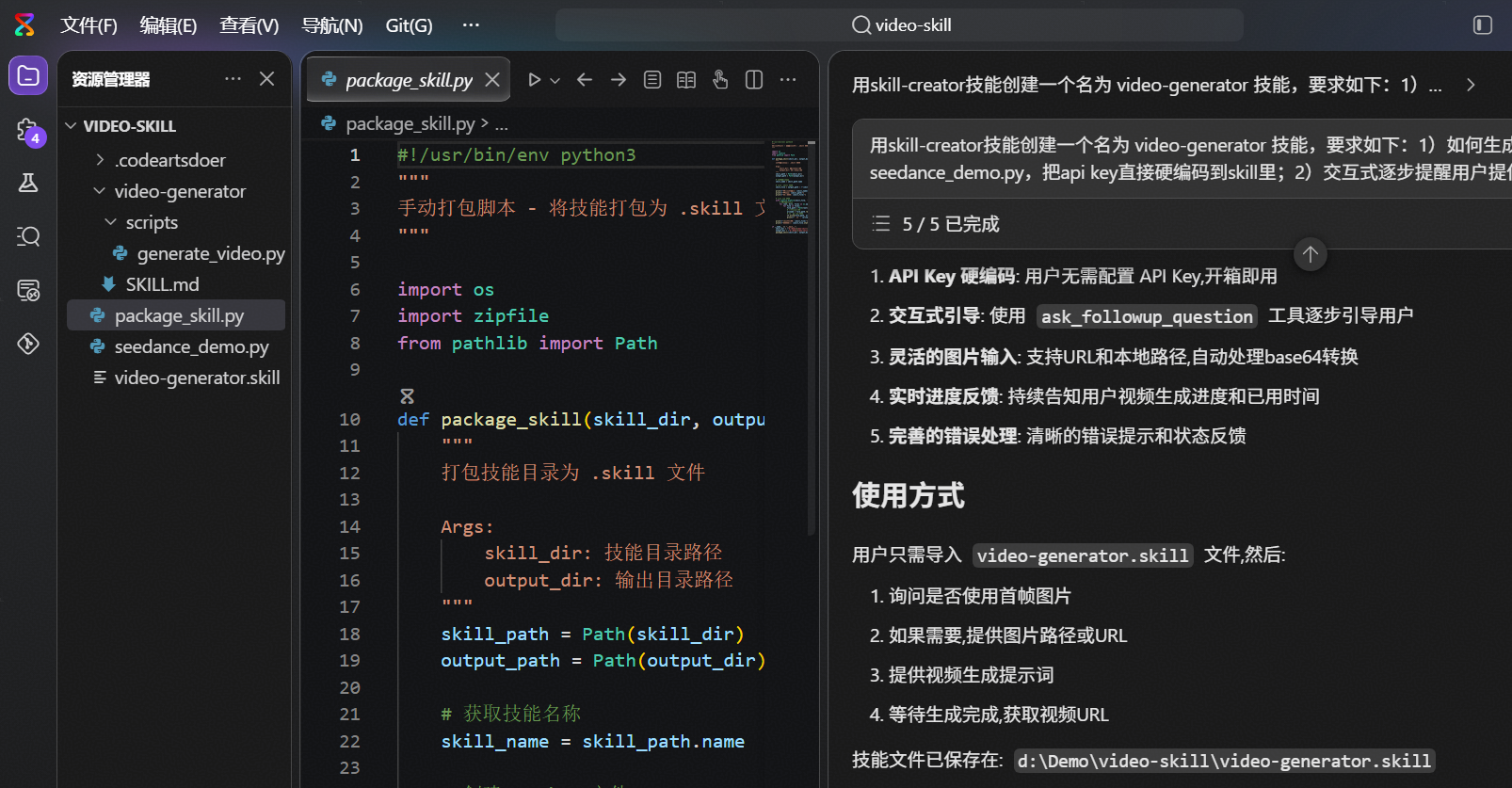Click the hand pointer icon in the editor toolbar
1512x788 pixels.
pyautogui.click(x=720, y=80)
